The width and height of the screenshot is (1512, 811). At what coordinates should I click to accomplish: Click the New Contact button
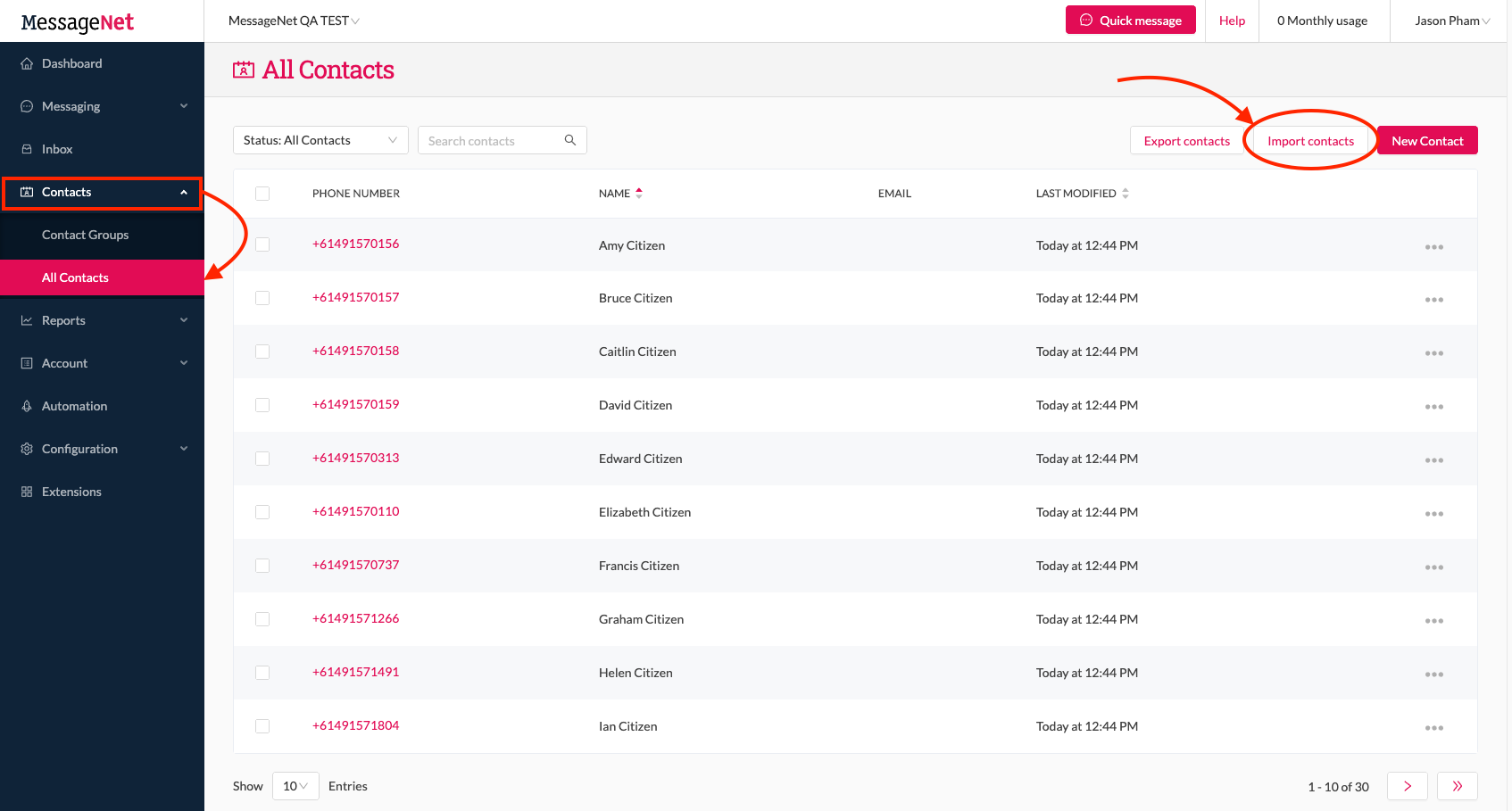point(1427,140)
